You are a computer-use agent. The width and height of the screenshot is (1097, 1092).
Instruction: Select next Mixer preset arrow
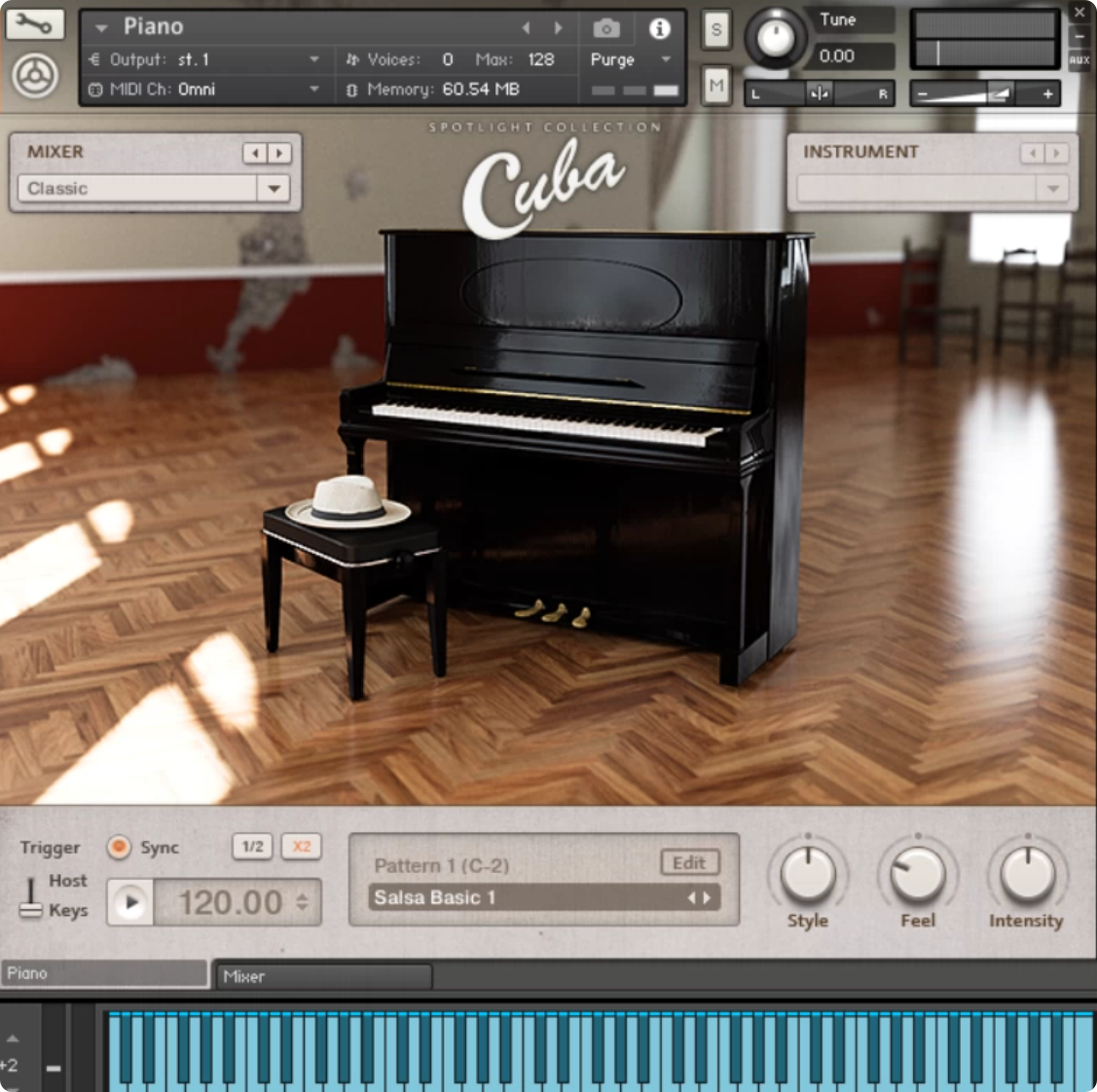tap(279, 153)
